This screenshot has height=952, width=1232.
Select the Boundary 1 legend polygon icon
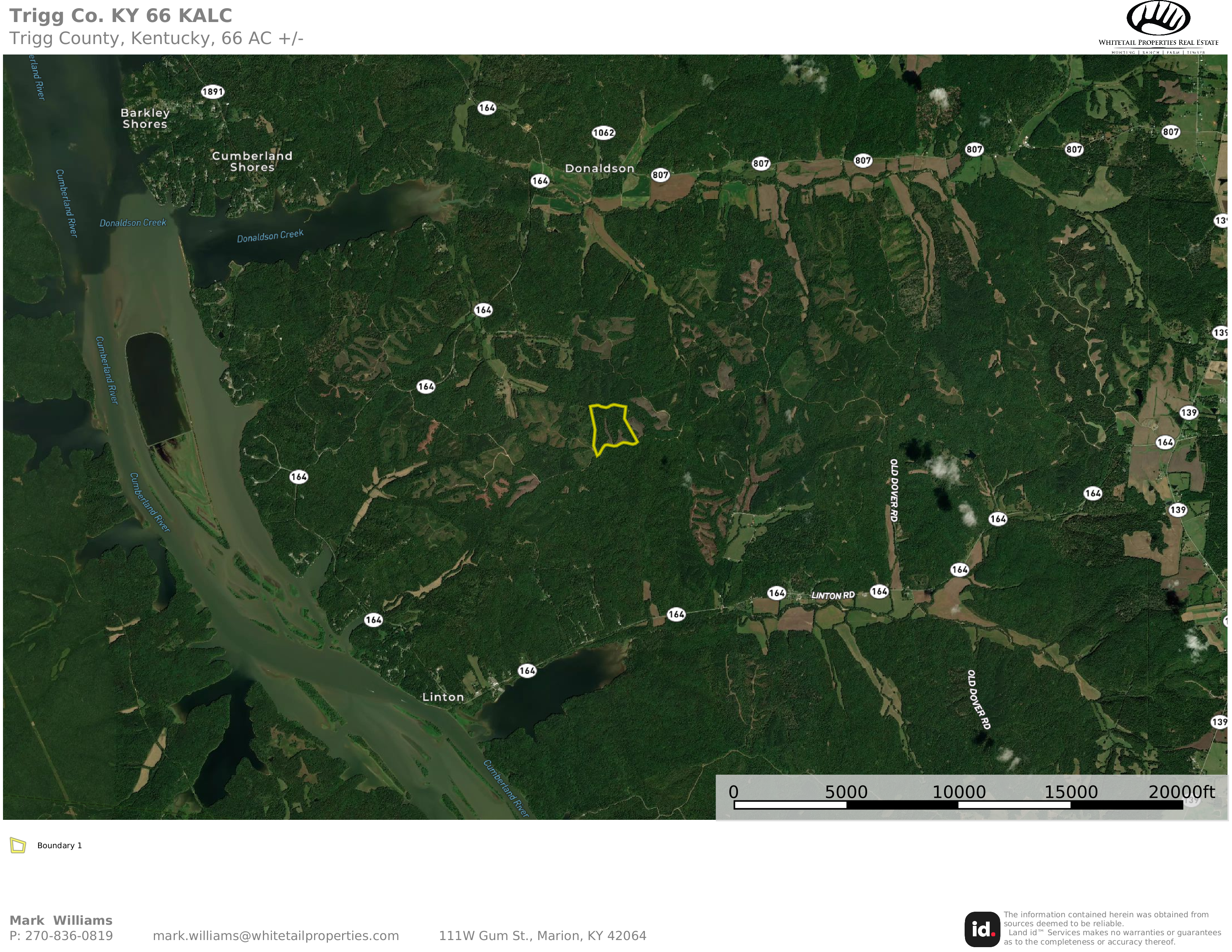(18, 845)
